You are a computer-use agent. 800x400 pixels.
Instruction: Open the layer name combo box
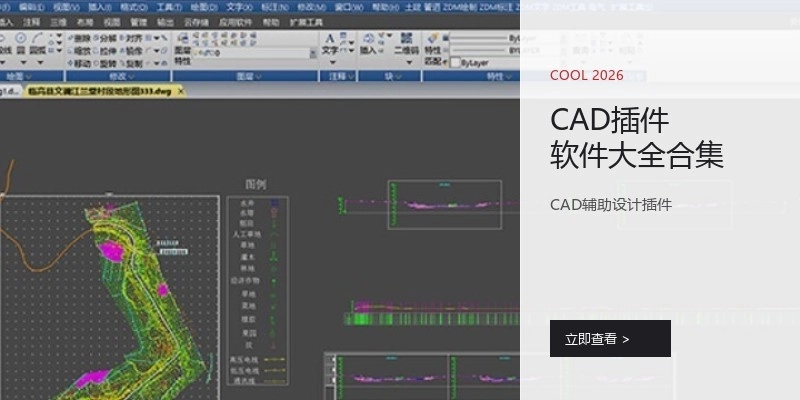click(x=255, y=53)
